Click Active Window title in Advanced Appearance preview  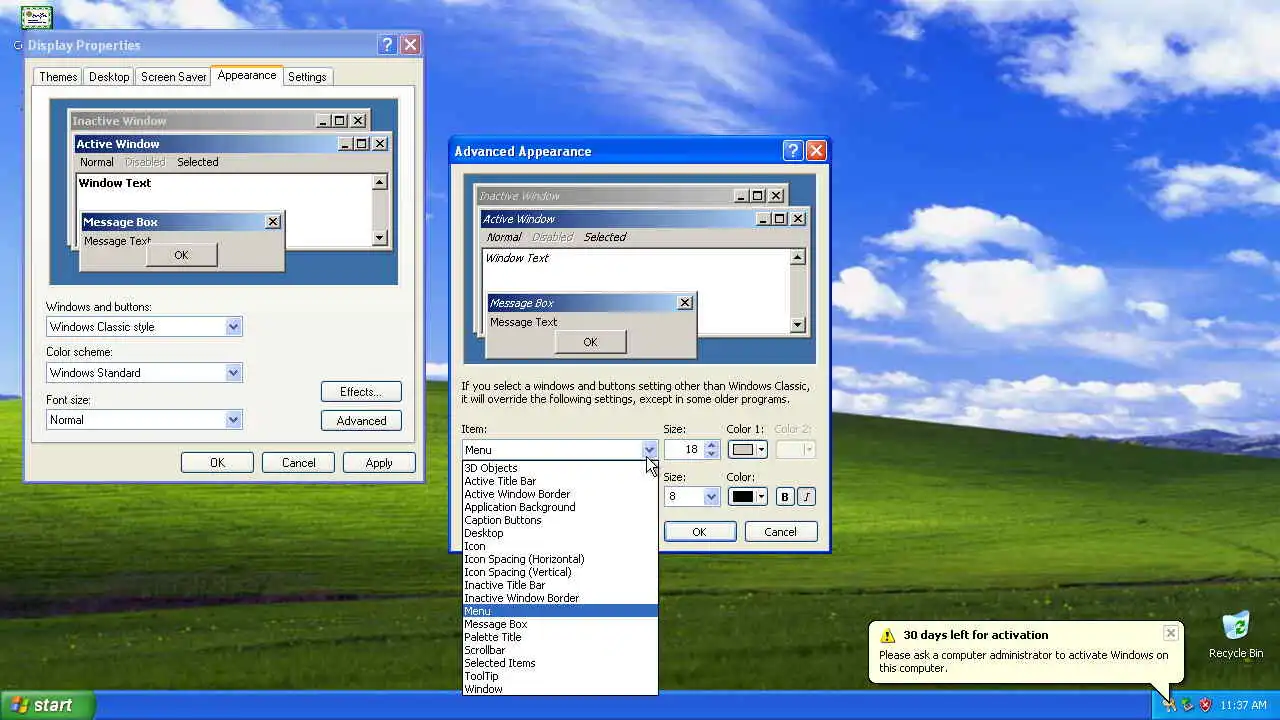pos(519,219)
